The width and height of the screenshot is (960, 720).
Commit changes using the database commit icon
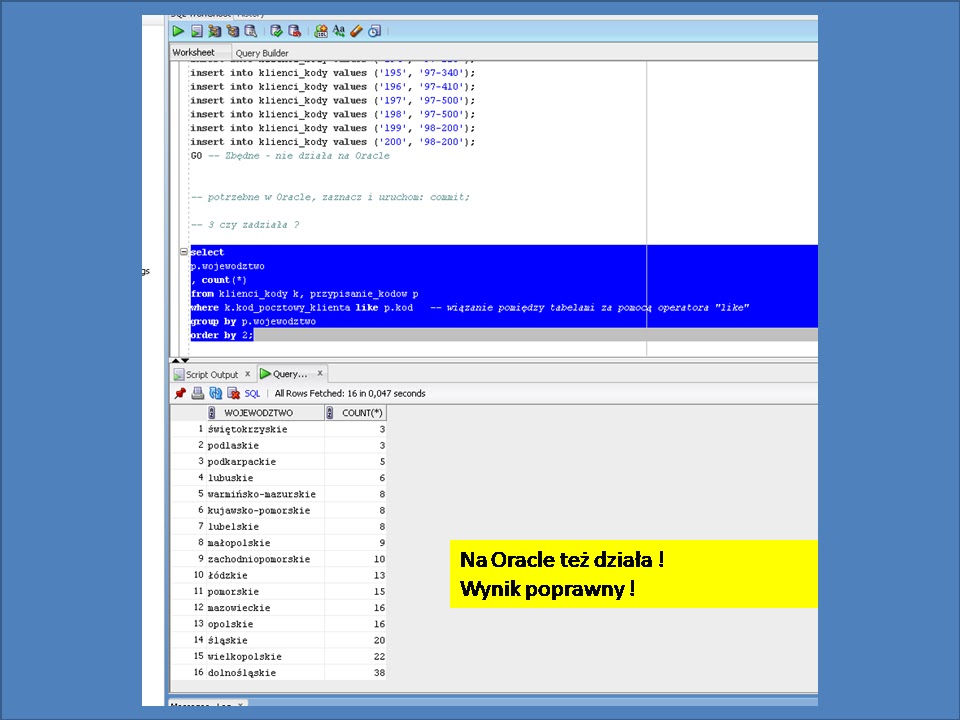pos(278,31)
